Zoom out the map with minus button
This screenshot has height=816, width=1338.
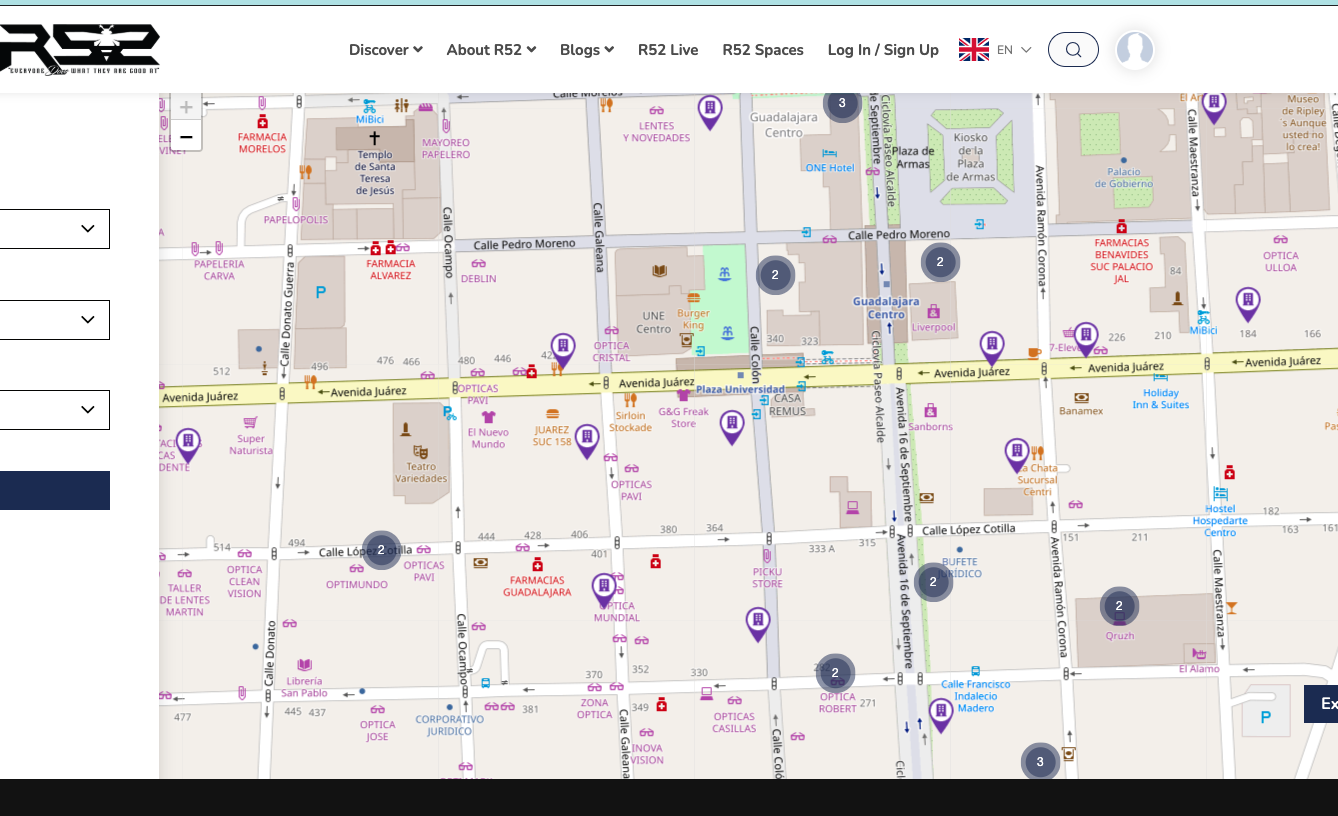[x=186, y=137]
